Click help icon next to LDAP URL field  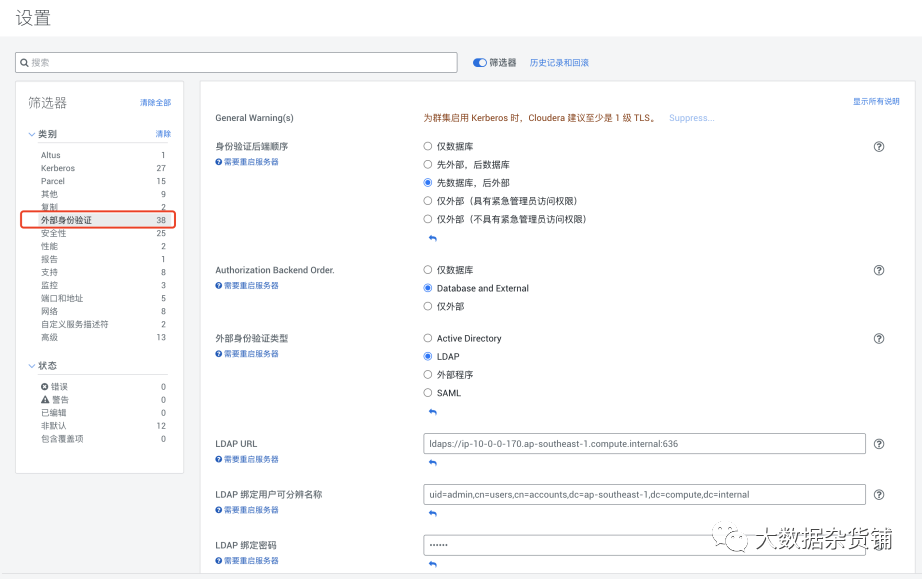[878, 444]
